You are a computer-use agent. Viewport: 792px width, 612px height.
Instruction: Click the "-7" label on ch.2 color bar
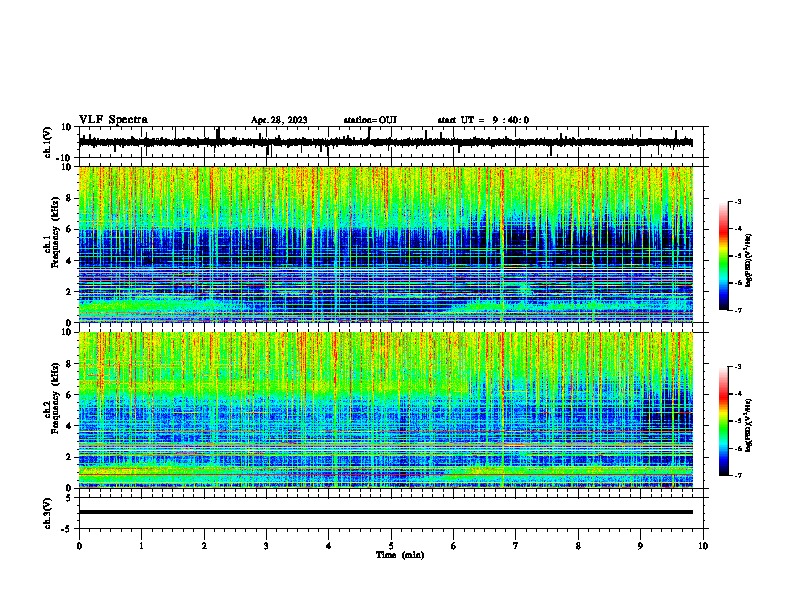point(737,475)
